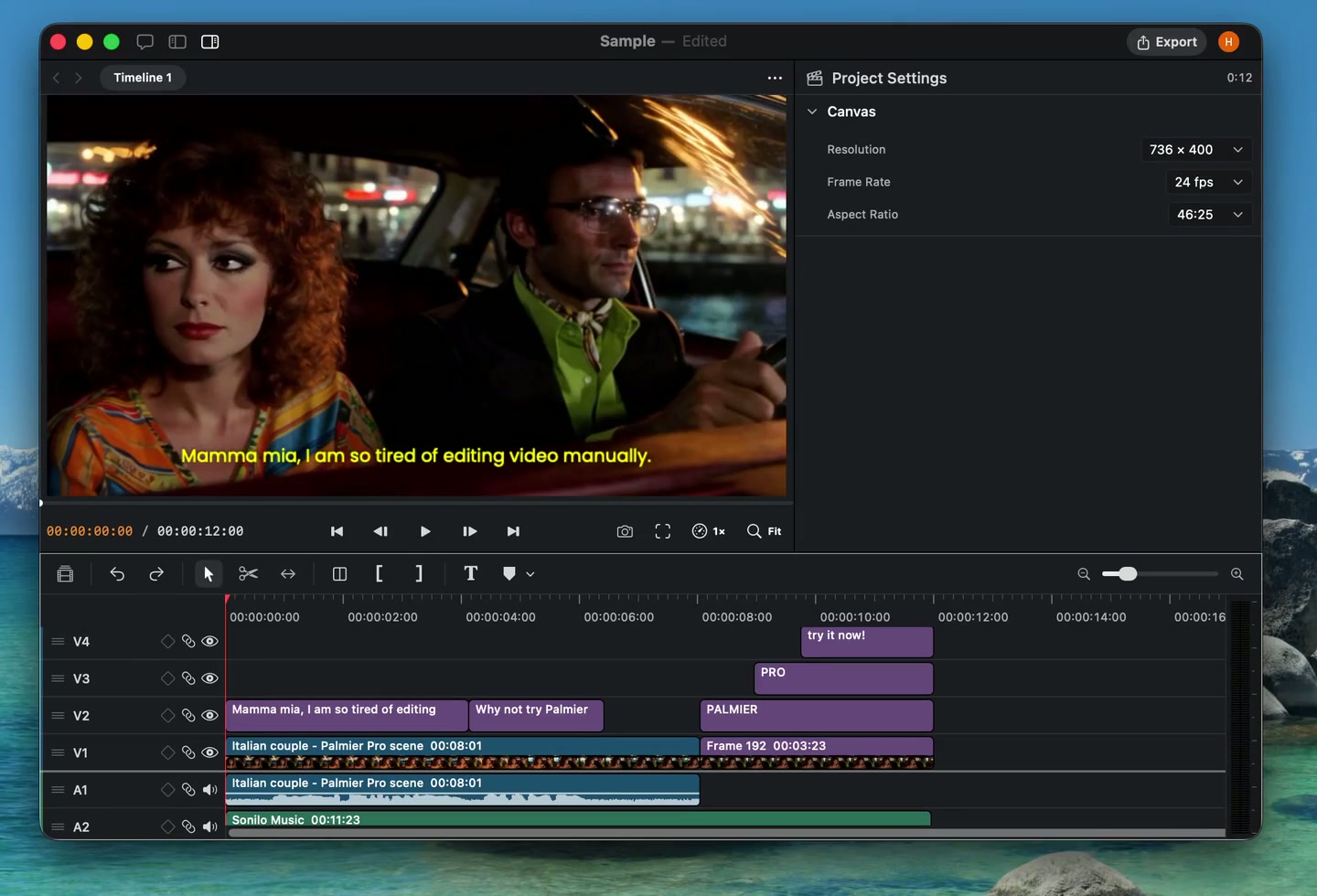Screen dimensions: 1317x896
Task: Play the timeline preview
Action: 425,531
